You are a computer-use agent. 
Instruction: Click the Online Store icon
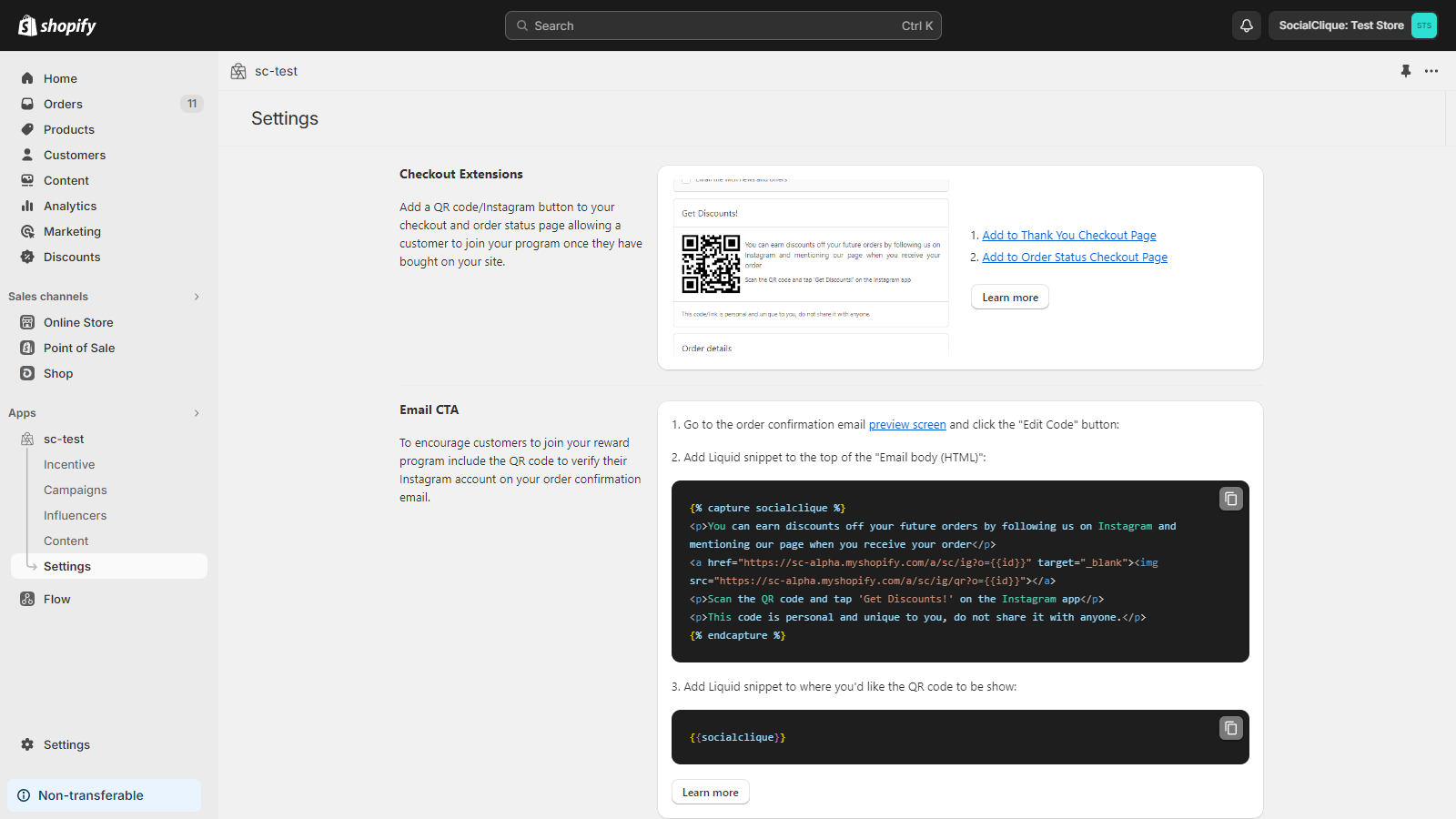(x=27, y=322)
